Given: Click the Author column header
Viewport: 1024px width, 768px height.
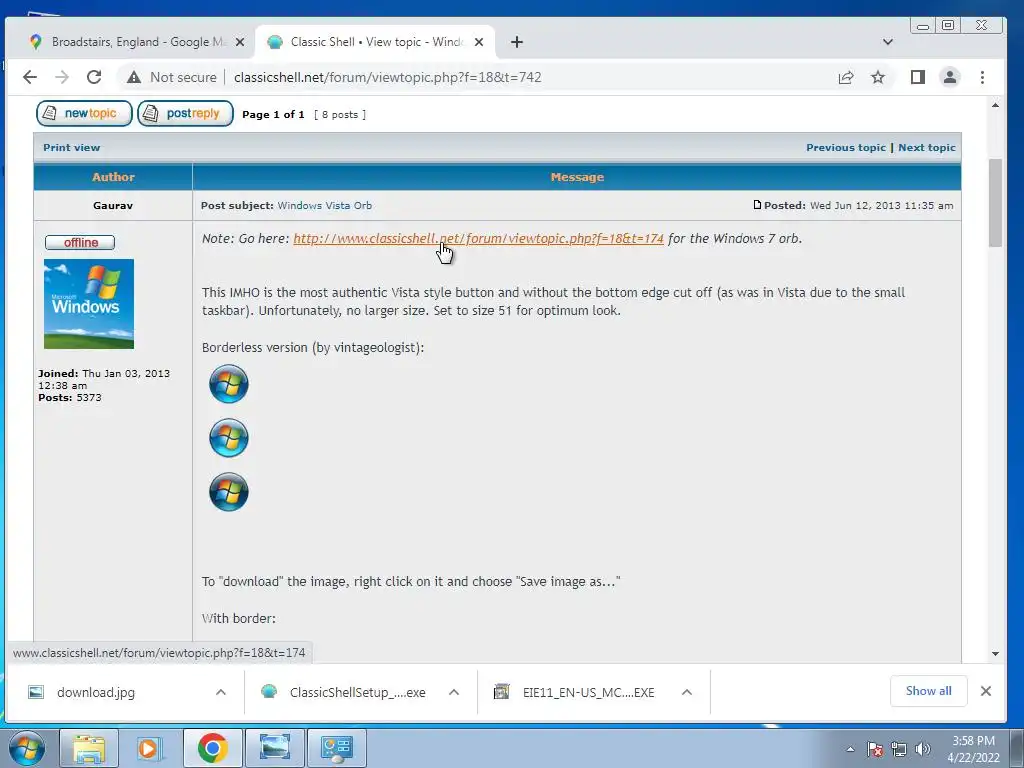Looking at the screenshot, I should pos(113,177).
